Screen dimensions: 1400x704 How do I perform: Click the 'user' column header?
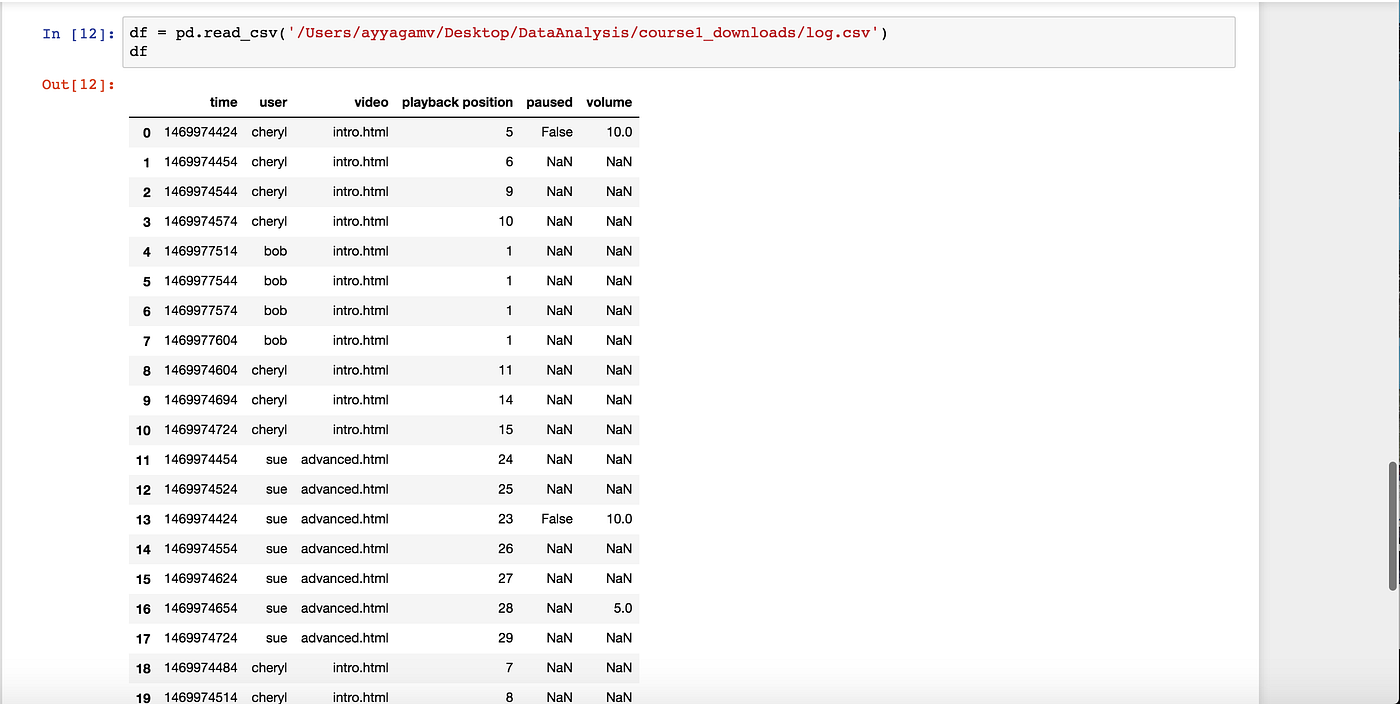[x=273, y=102]
